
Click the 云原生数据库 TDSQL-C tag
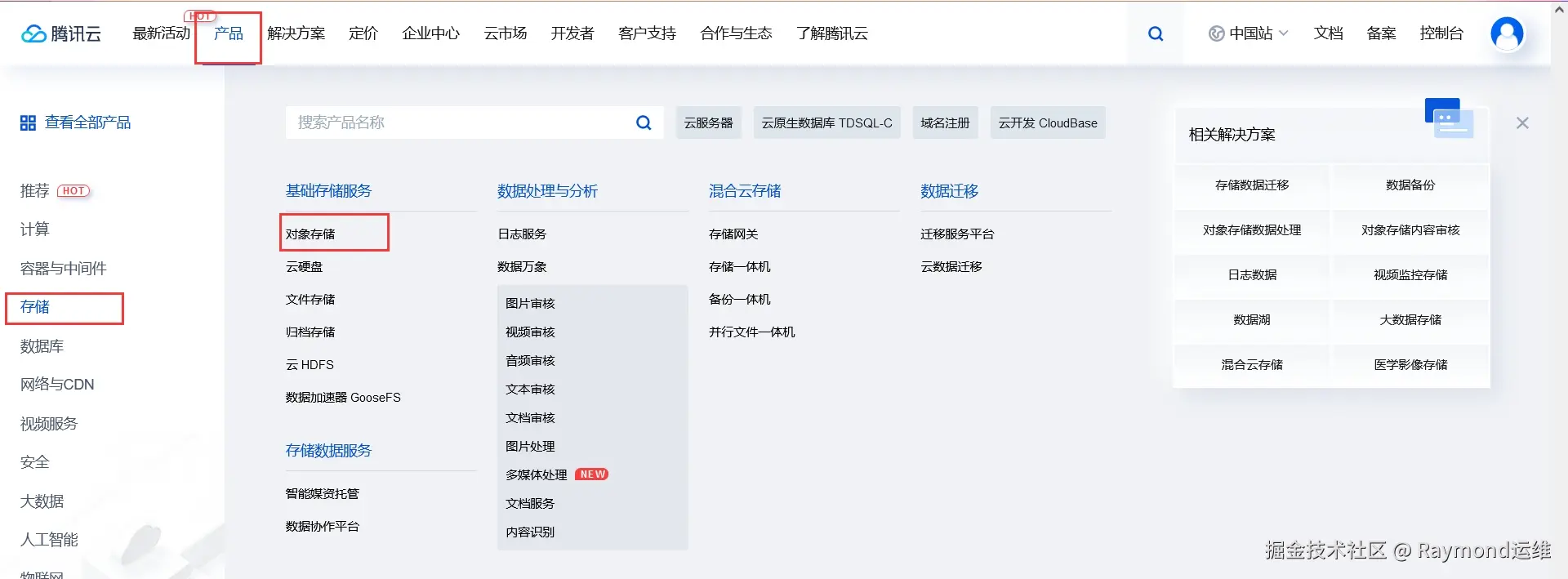[827, 122]
